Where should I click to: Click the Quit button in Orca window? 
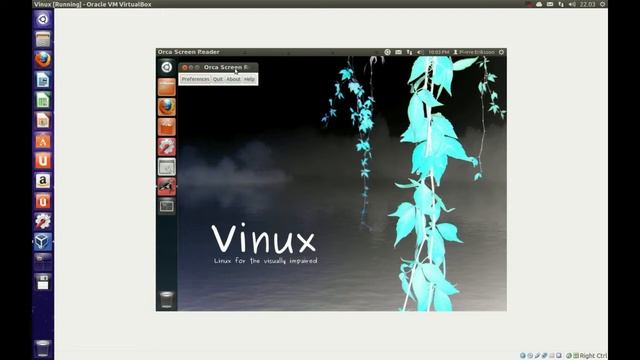218,79
